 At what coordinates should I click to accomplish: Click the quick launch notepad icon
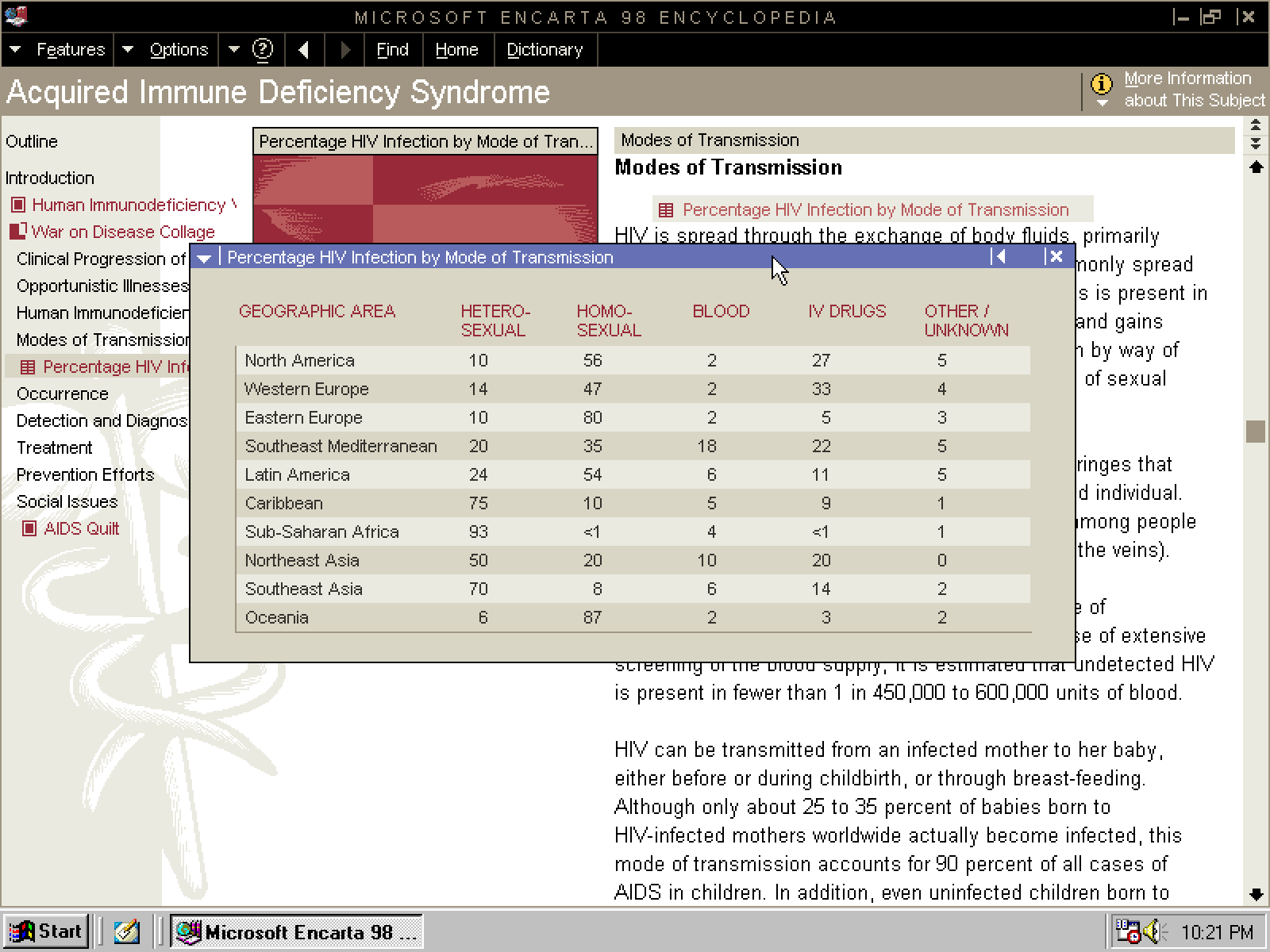(x=126, y=931)
